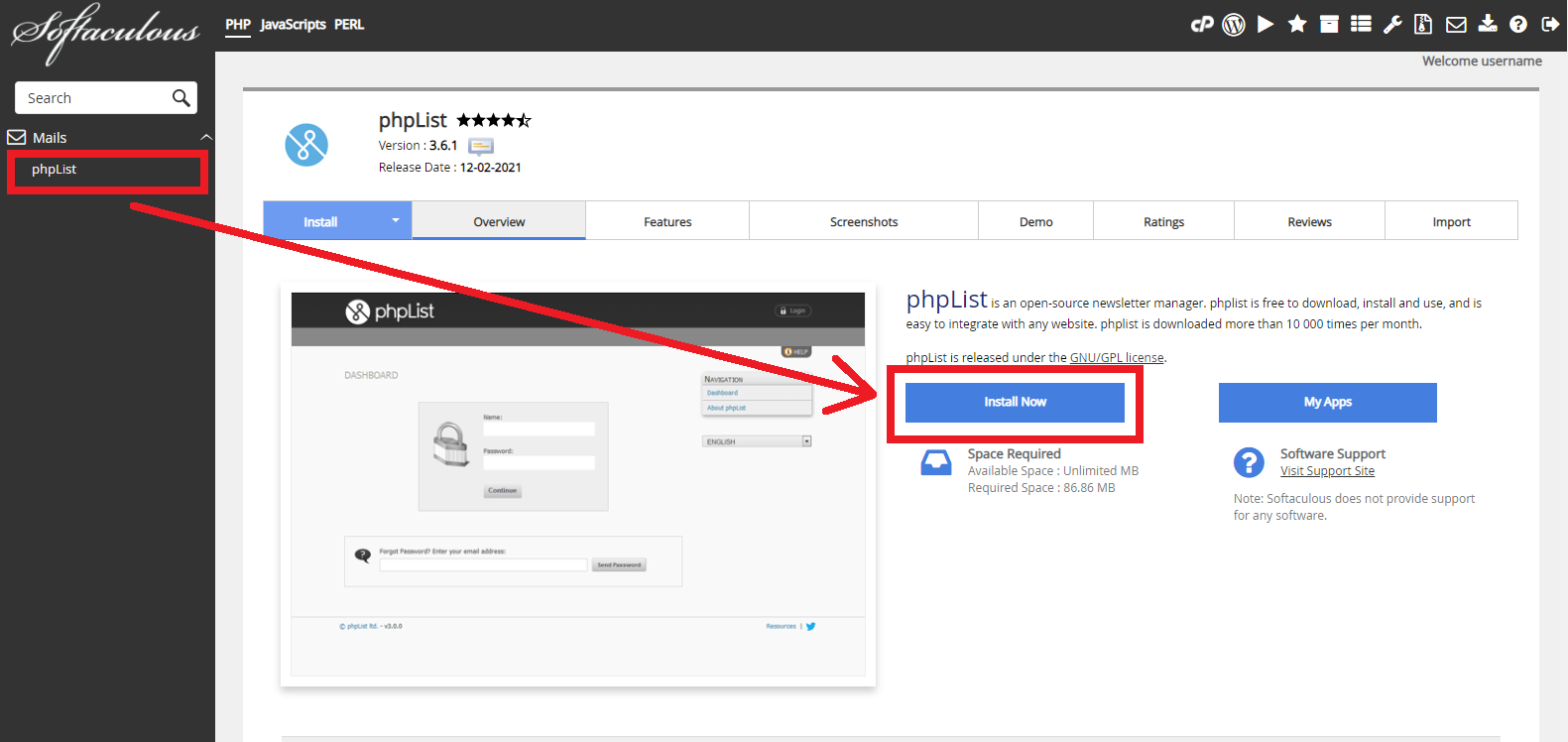1568x742 pixels.
Task: Go to cPanel via the cP icon
Action: tap(1202, 25)
